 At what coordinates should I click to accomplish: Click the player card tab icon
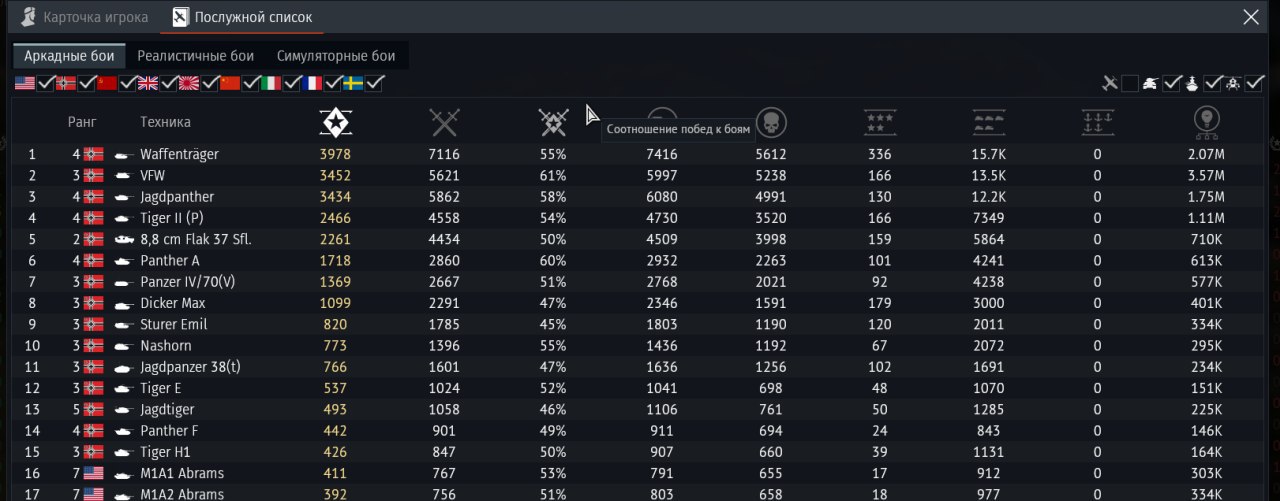(x=28, y=17)
